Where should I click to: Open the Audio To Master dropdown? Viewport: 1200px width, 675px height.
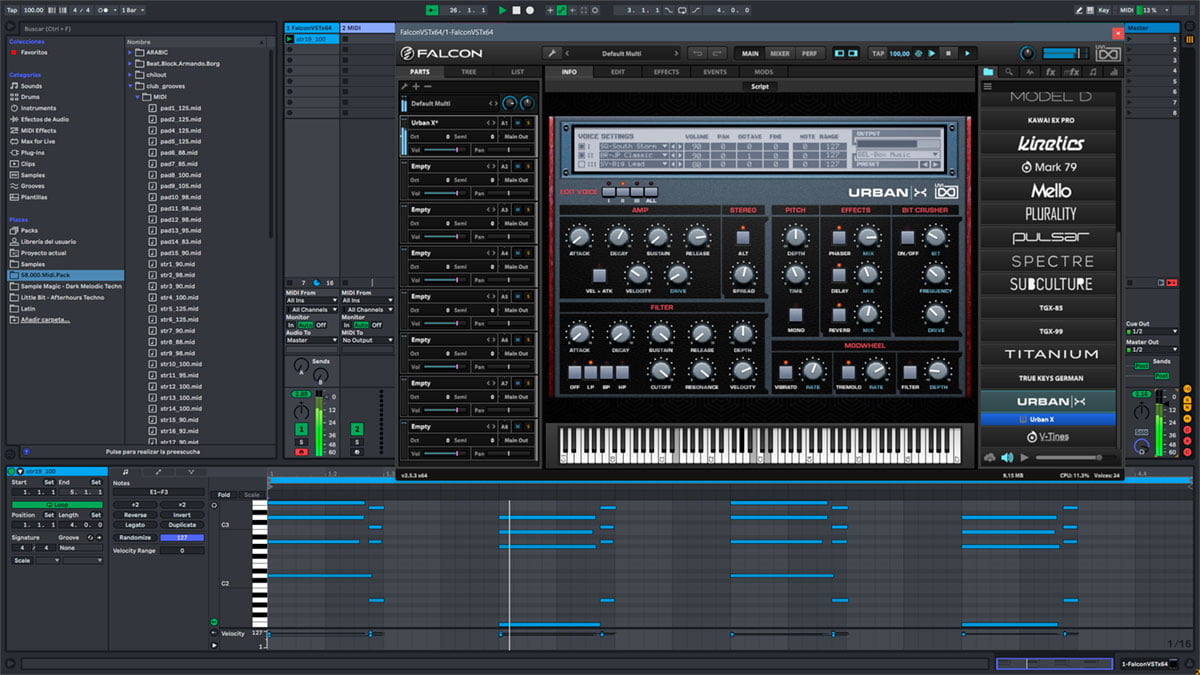tap(310, 340)
